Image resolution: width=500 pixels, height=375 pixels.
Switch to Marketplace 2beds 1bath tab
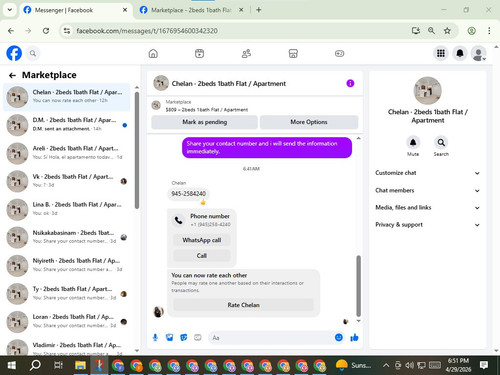[191, 10]
